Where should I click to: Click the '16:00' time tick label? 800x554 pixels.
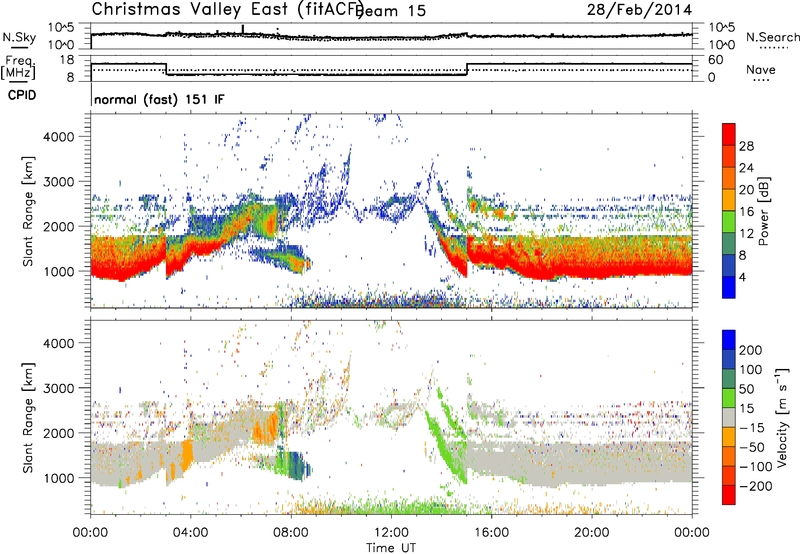(x=491, y=533)
